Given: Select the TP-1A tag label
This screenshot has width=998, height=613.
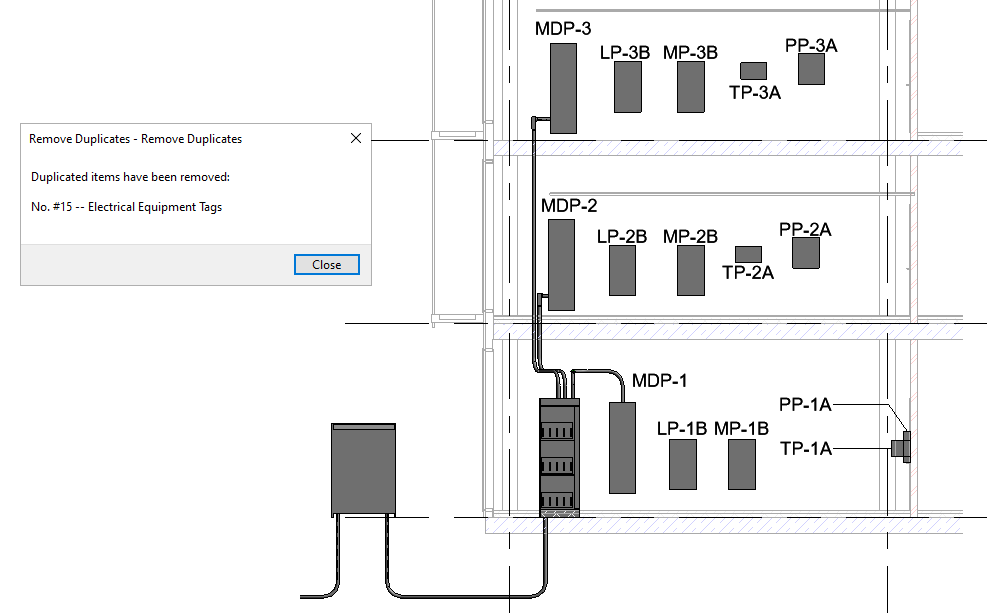Looking at the screenshot, I should (x=806, y=449).
